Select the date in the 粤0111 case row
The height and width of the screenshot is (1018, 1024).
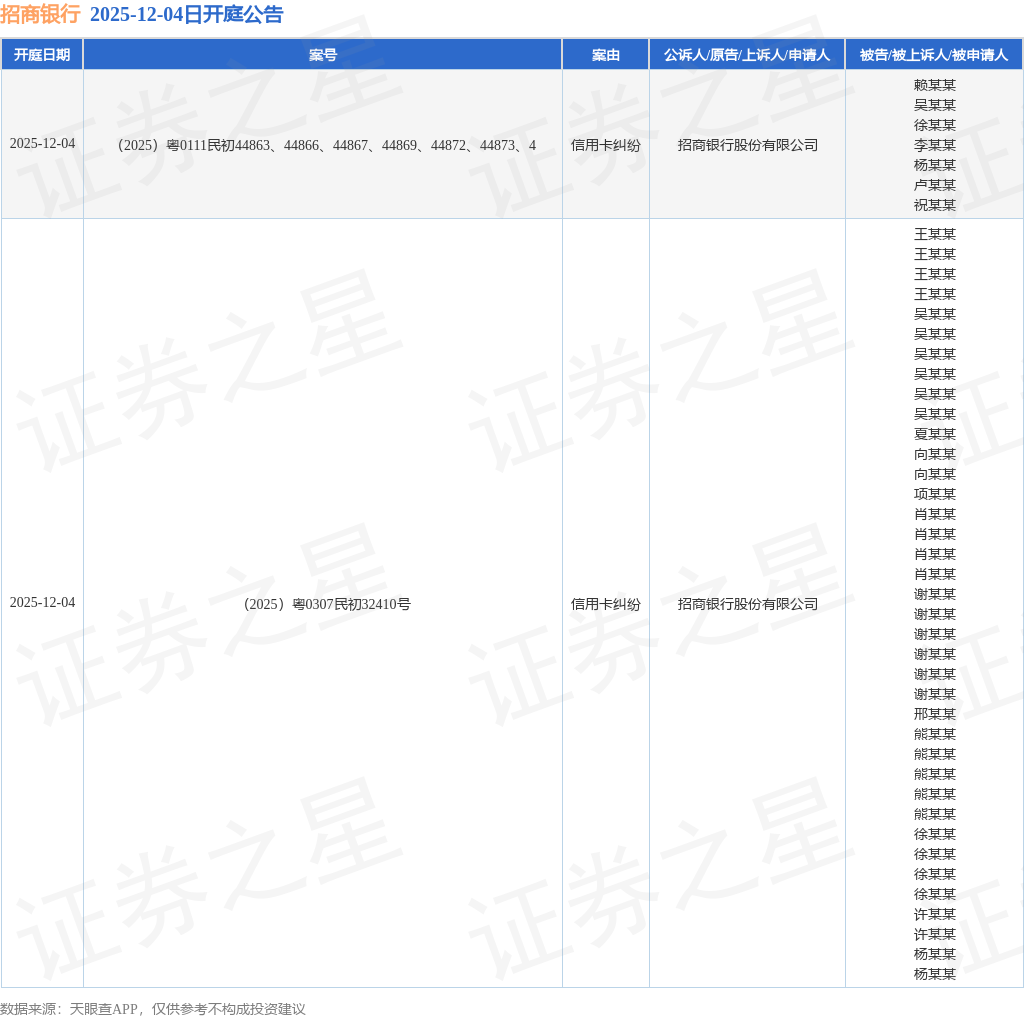click(42, 144)
